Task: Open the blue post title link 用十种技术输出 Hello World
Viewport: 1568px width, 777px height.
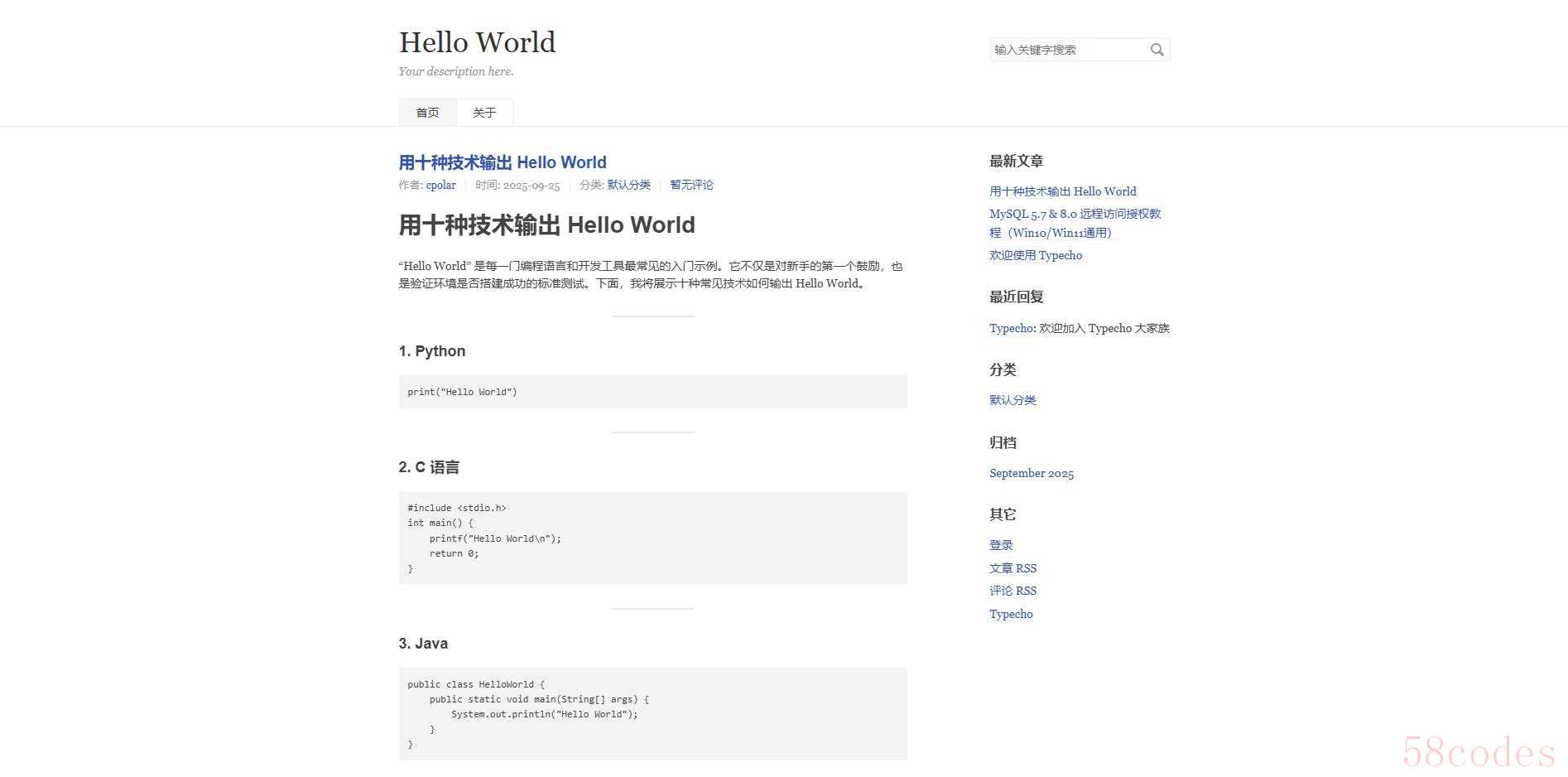Action: point(503,162)
